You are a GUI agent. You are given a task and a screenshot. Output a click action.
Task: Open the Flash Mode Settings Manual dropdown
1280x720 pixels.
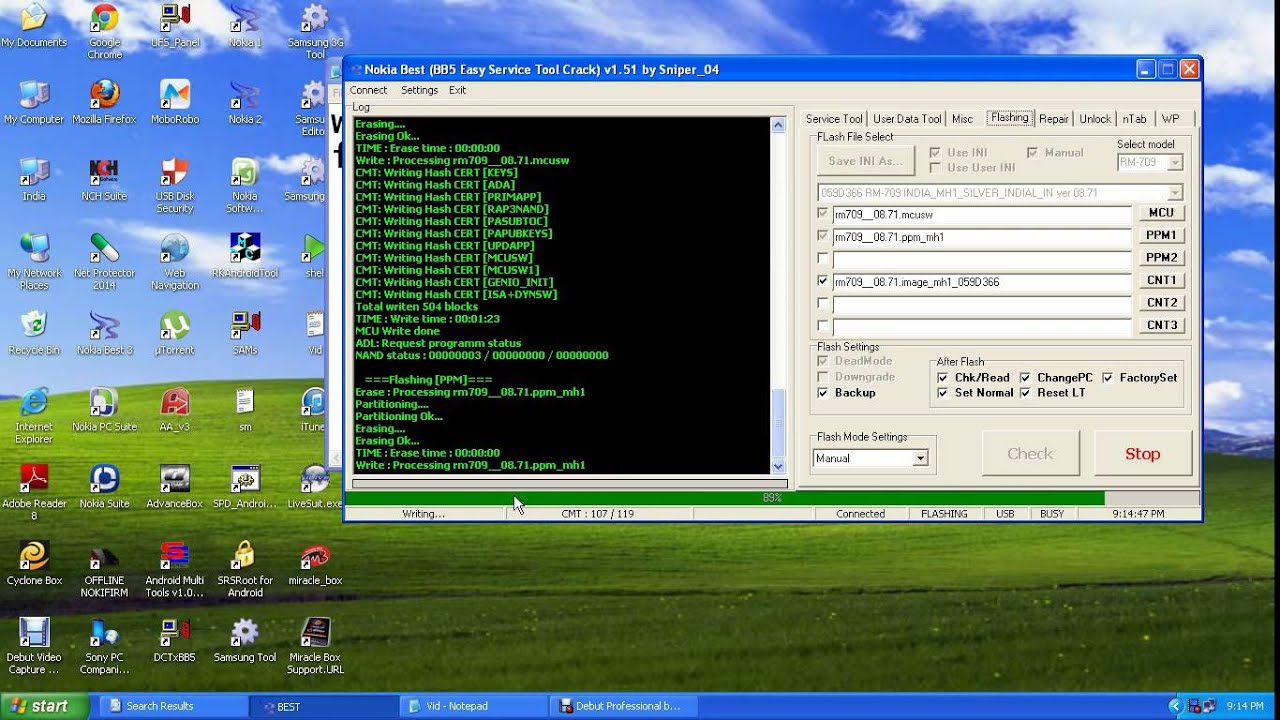[920, 458]
